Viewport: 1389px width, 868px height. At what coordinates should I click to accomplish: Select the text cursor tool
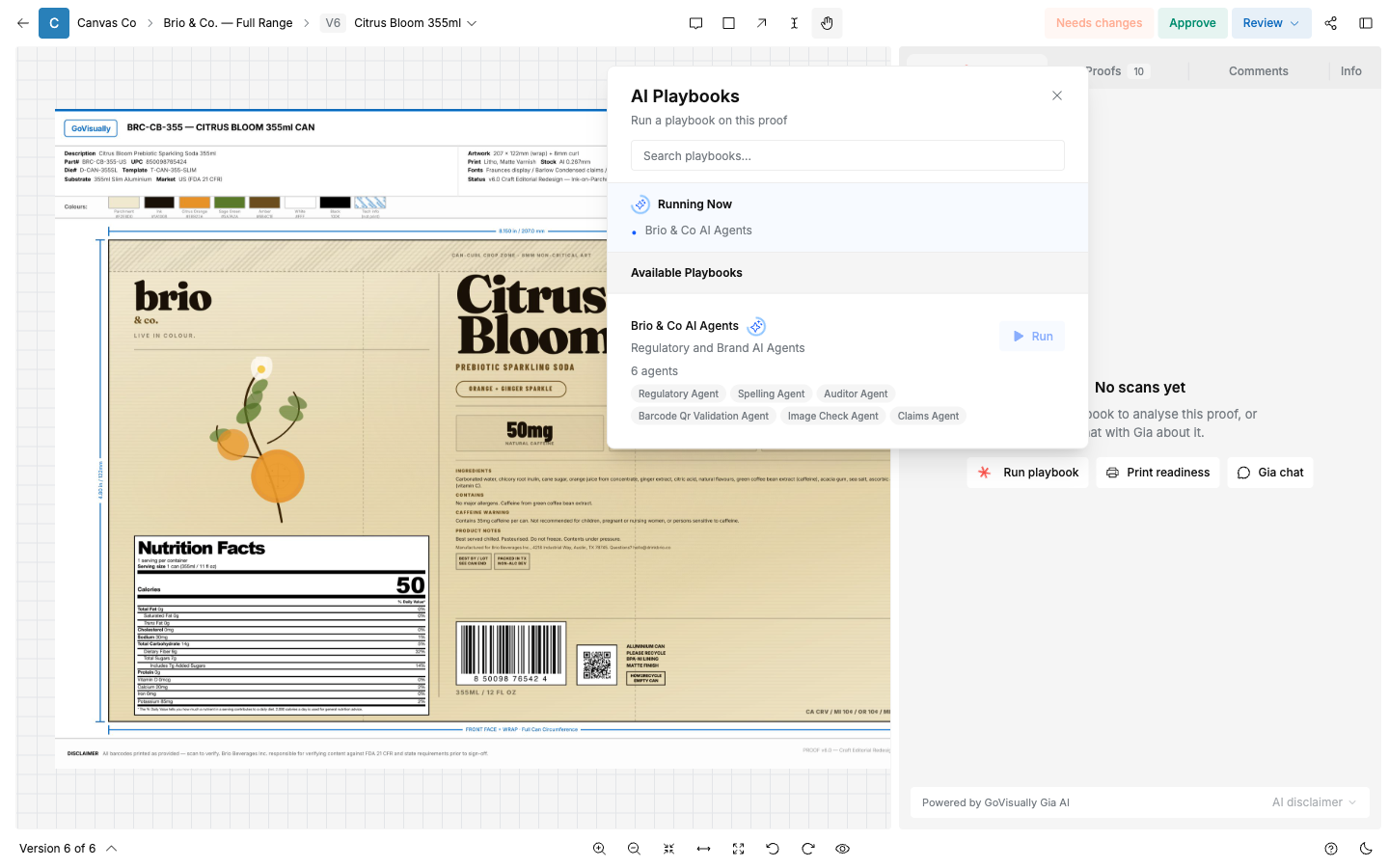(x=794, y=23)
